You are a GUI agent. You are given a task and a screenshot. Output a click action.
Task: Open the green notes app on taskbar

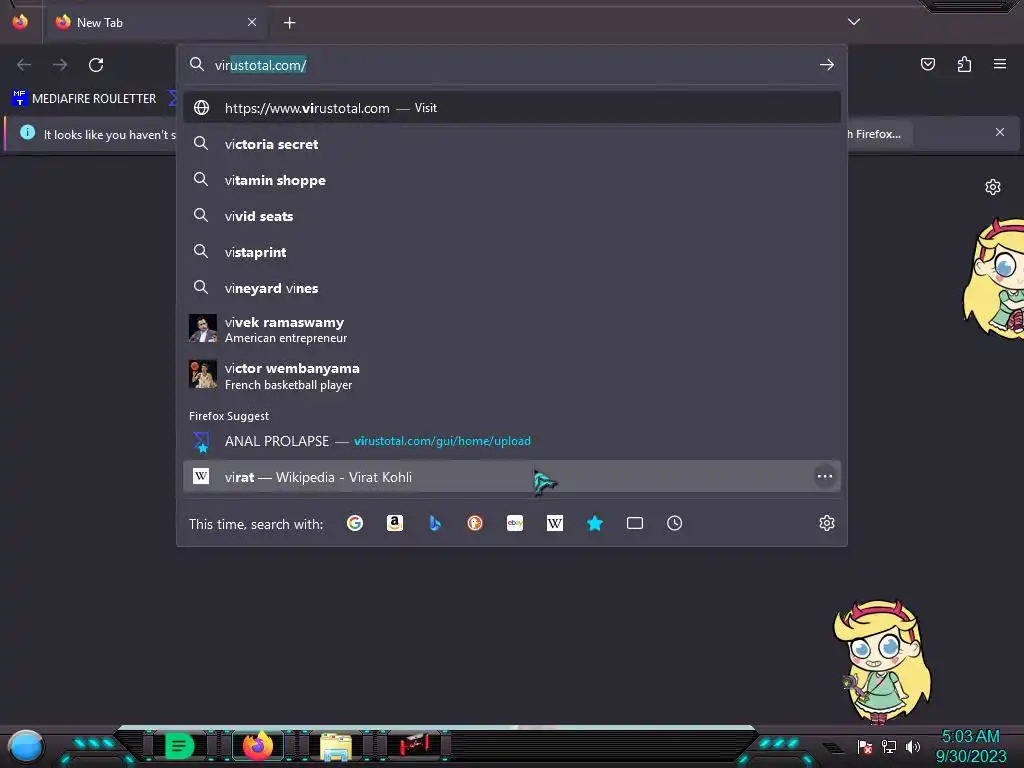[x=179, y=746]
